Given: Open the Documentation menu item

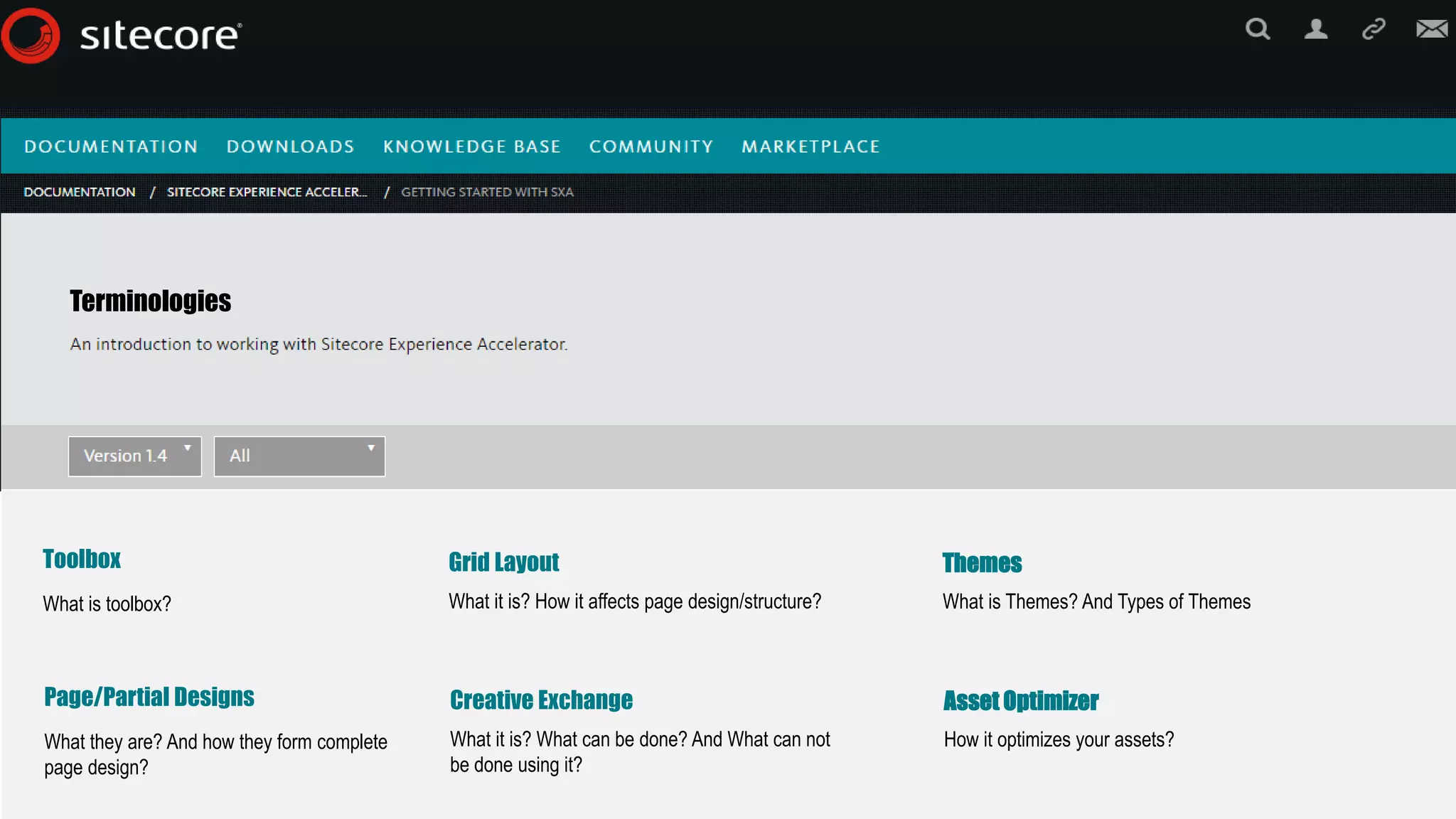Looking at the screenshot, I should (x=111, y=146).
